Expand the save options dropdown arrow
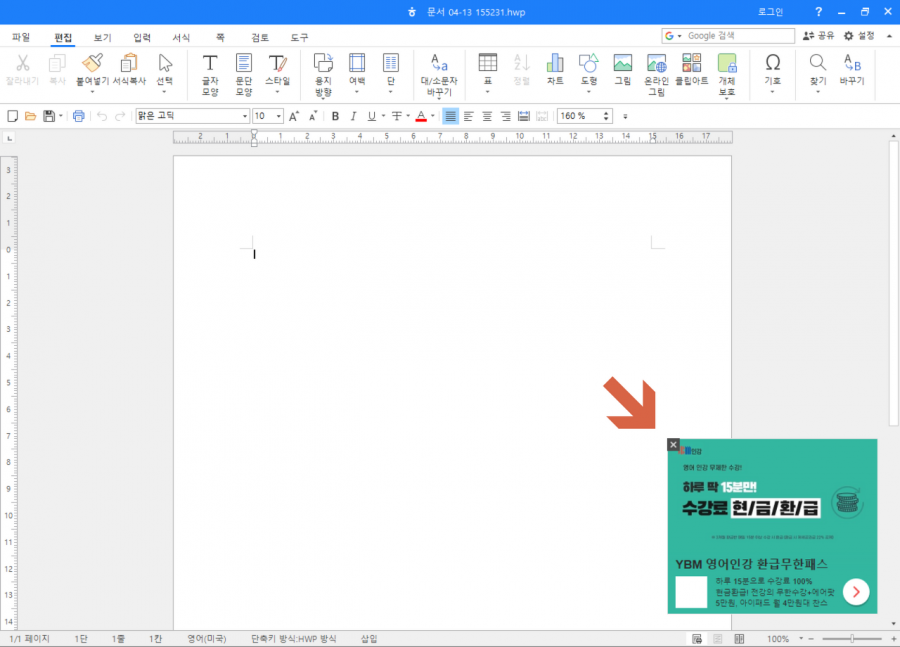The width and height of the screenshot is (900, 647). 61,116
